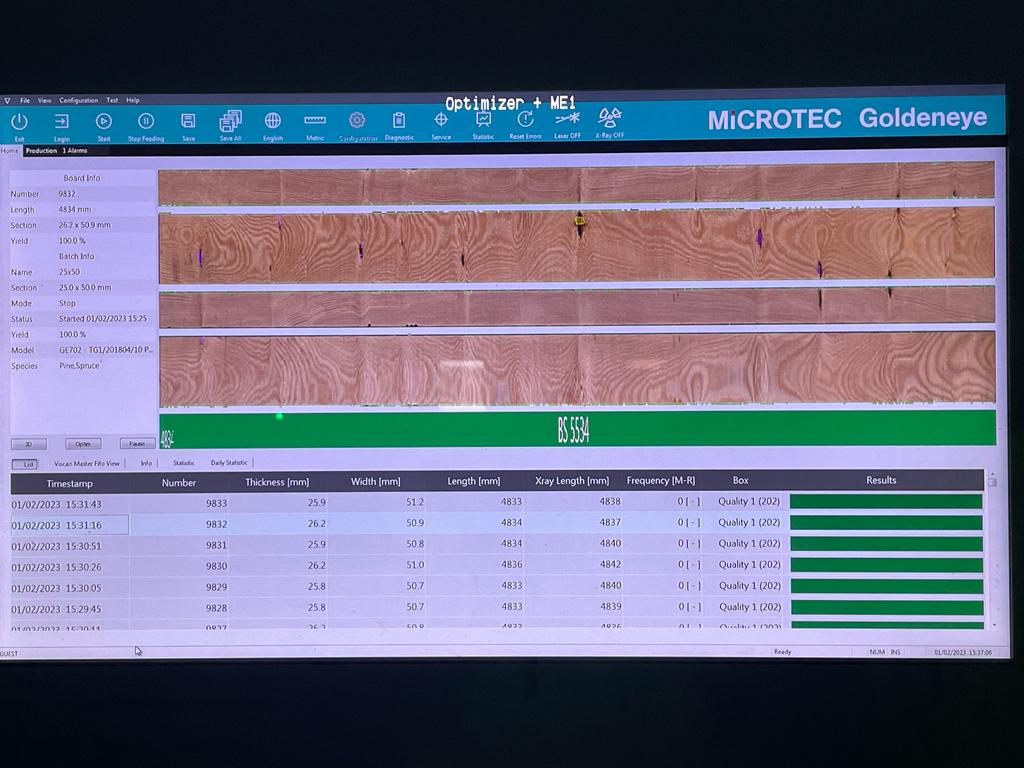Select timestamp 01/02/2023 15:30:05 row
1024x768 pixels.
point(498,586)
